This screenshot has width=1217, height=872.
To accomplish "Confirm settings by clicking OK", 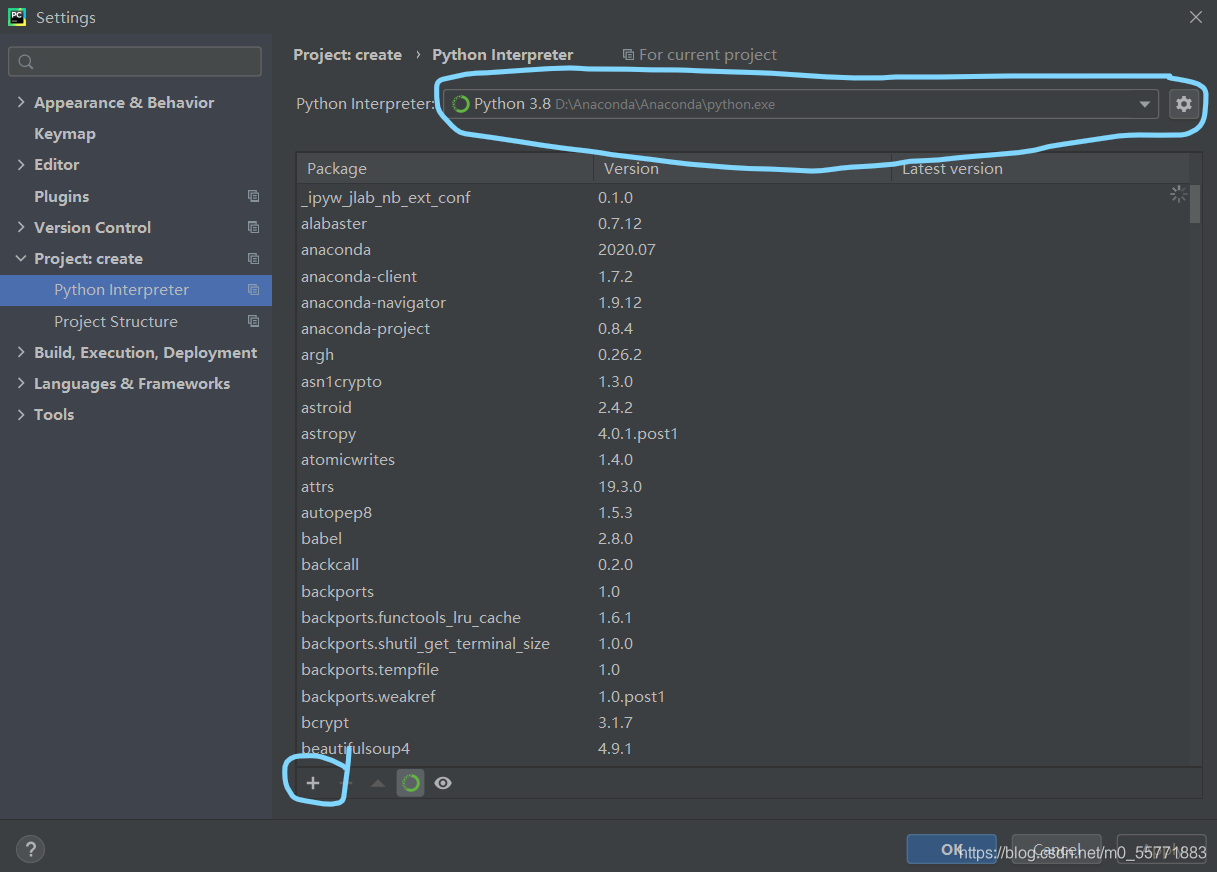I will [x=951, y=848].
